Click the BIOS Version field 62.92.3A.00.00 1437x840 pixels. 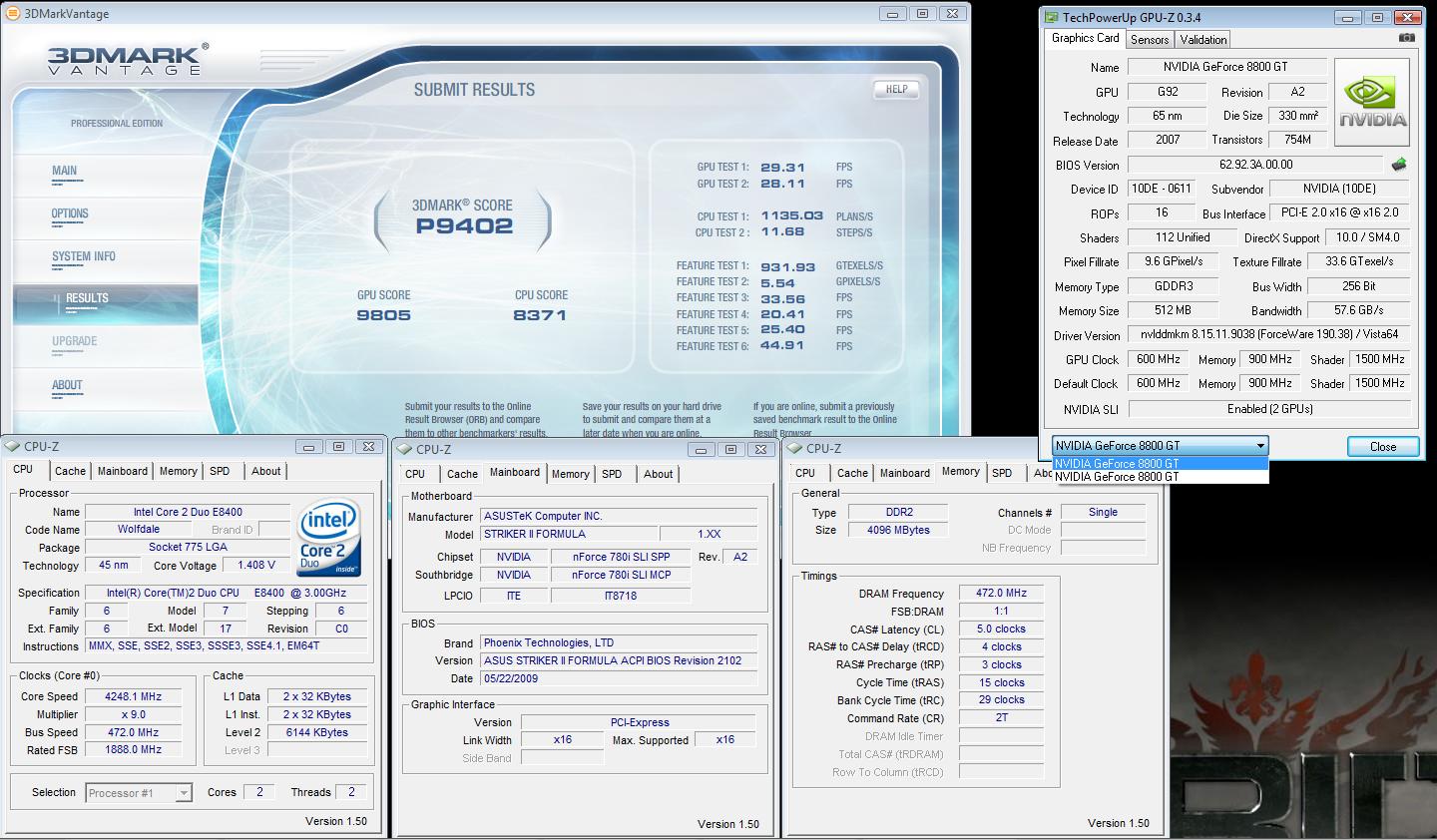point(1255,165)
